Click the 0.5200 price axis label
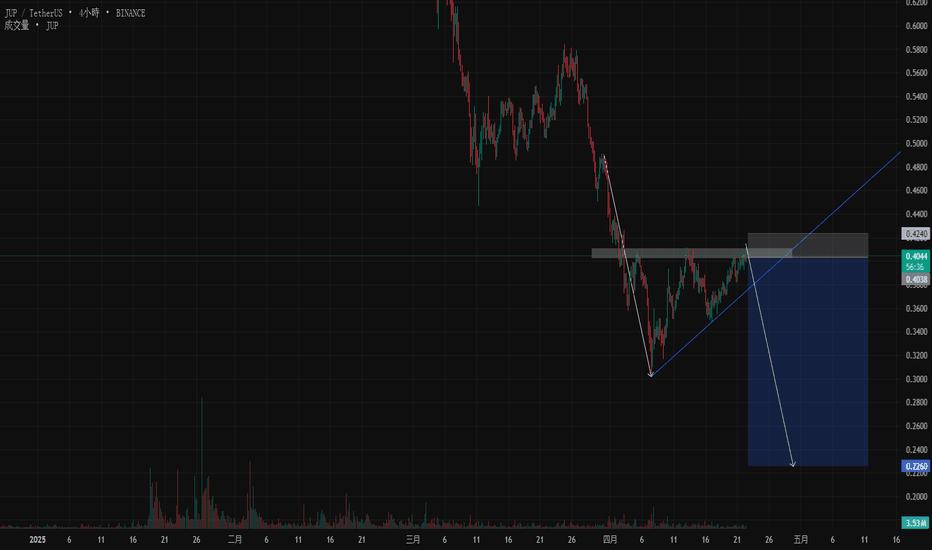Screen dimensions: 932x550 coord(916,120)
